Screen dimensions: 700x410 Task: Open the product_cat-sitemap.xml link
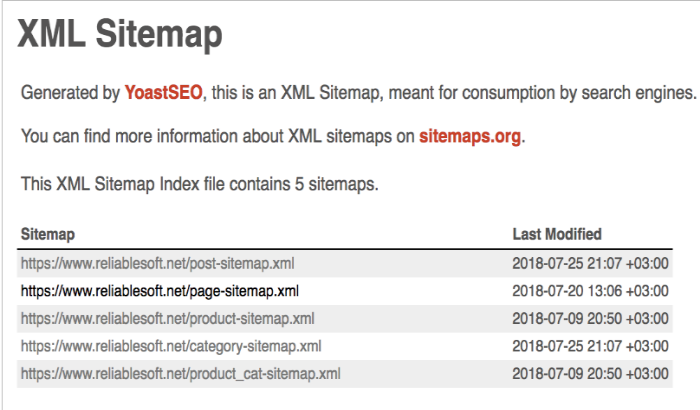180,374
